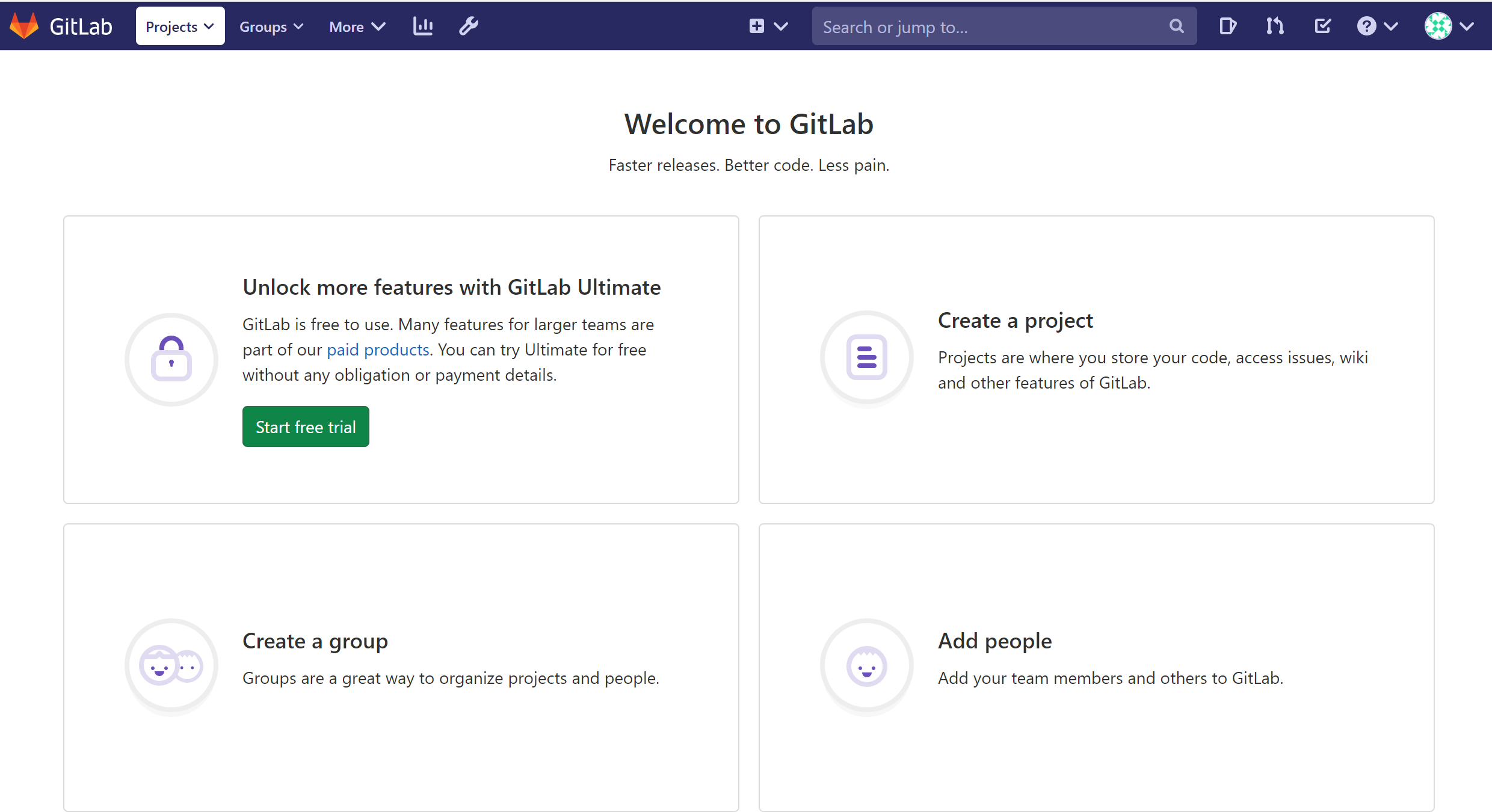Open the Groups dropdown menu
The width and height of the screenshot is (1492, 812).
[x=271, y=26]
